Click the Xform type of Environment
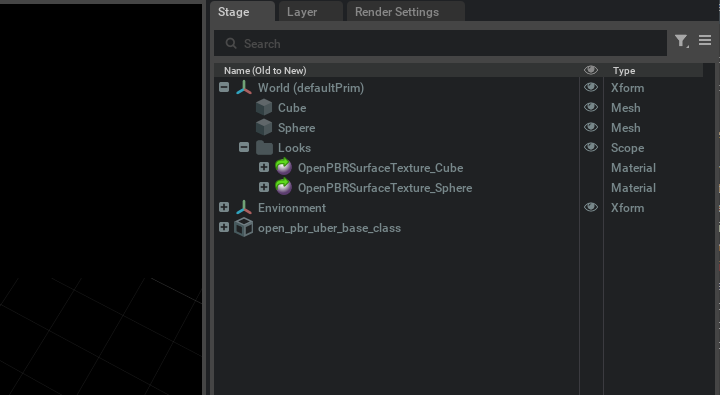The width and height of the screenshot is (720, 395). [627, 208]
